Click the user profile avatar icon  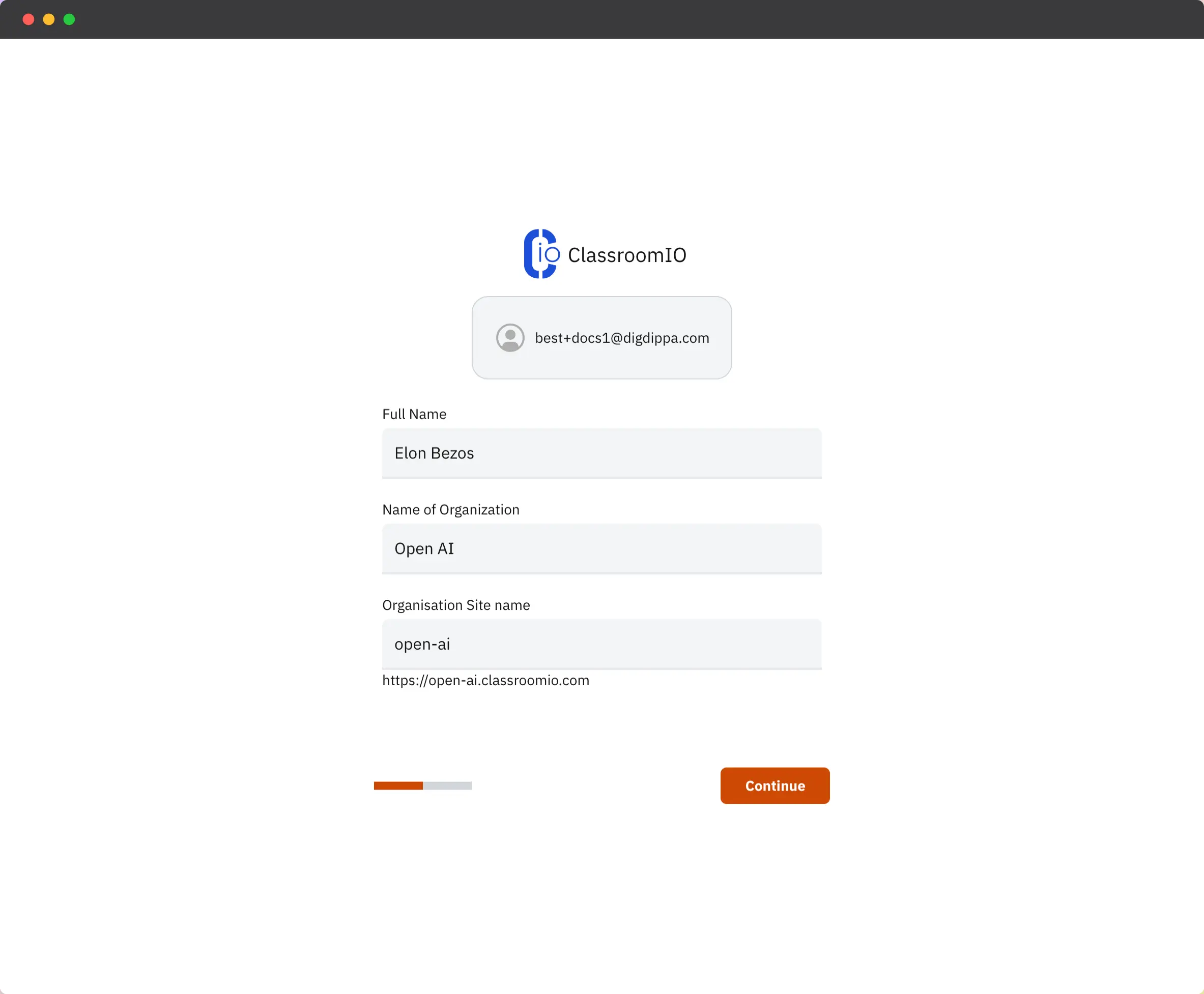[x=510, y=337]
